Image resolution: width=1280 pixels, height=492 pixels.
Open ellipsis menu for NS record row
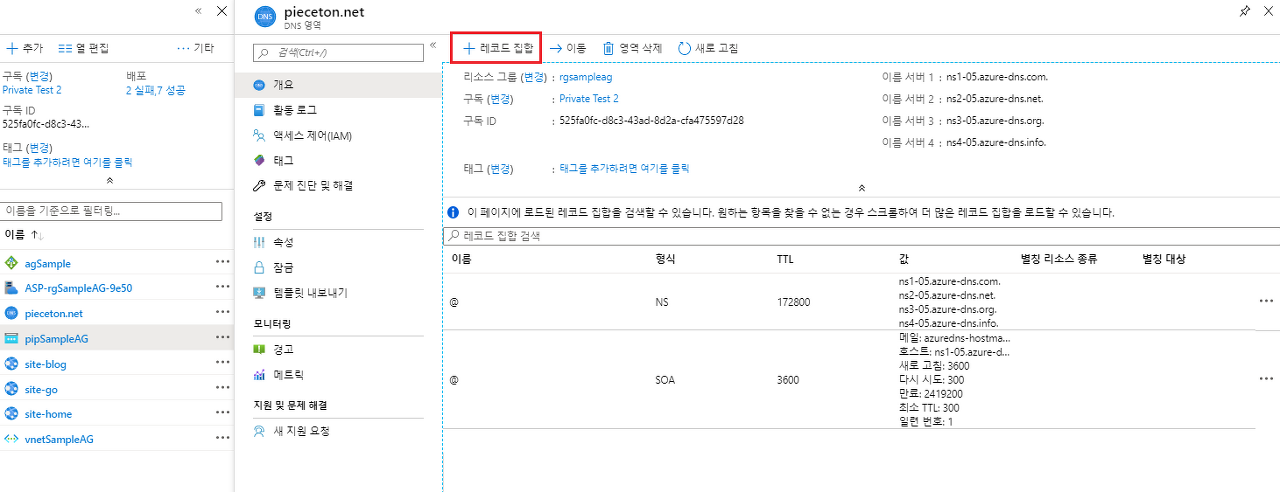point(1266,301)
